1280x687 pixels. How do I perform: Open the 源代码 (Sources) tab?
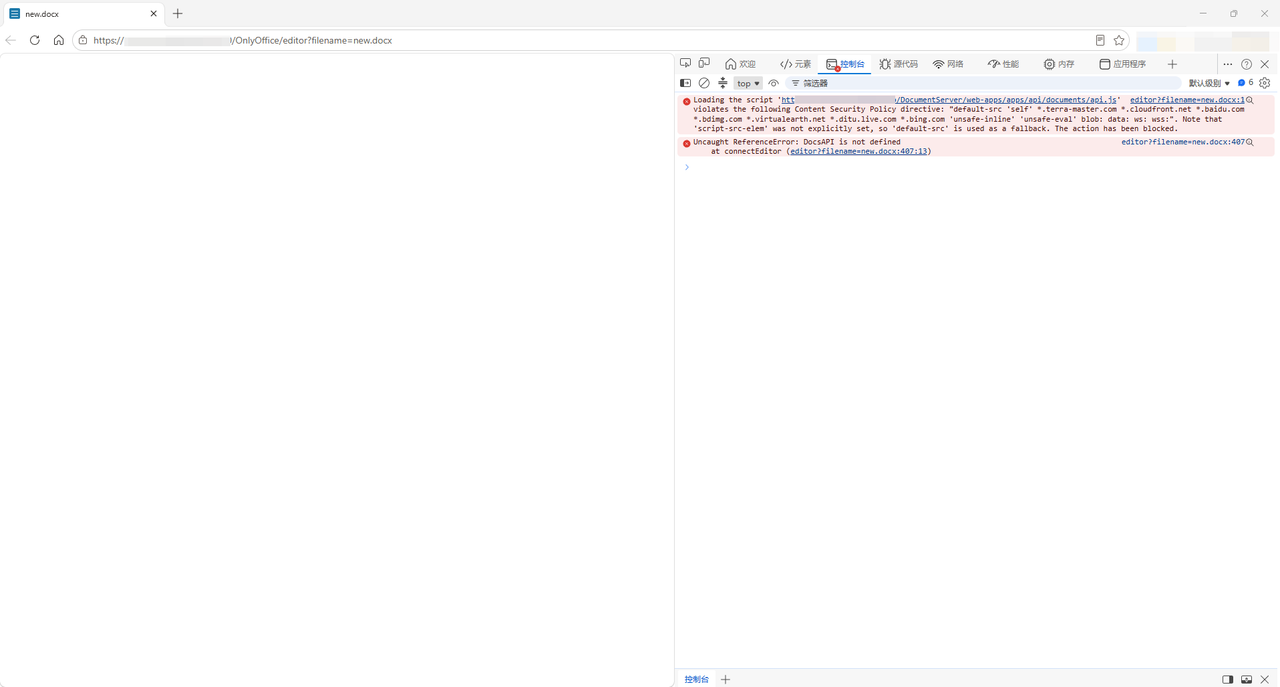(898, 64)
